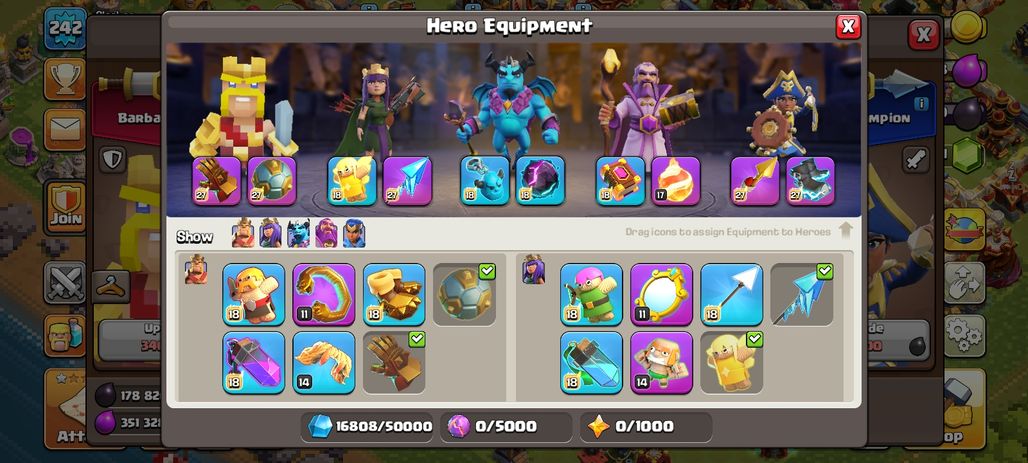Viewport: 1028px width, 463px height.
Task: Choose the Invisibility Vial equipment
Action: click(x=591, y=363)
